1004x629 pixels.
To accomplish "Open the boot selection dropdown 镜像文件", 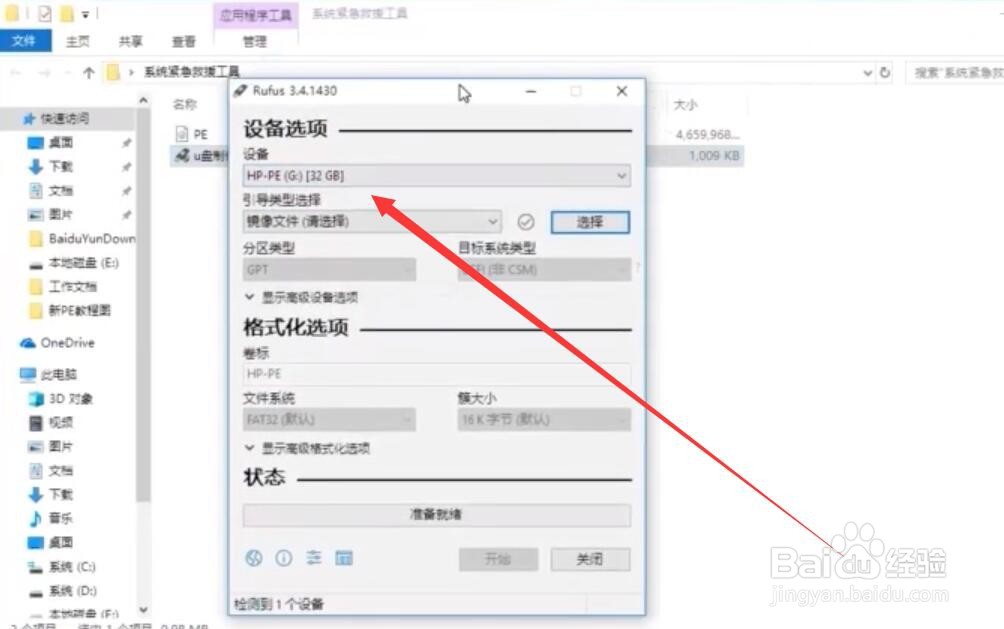I will tap(372, 222).
